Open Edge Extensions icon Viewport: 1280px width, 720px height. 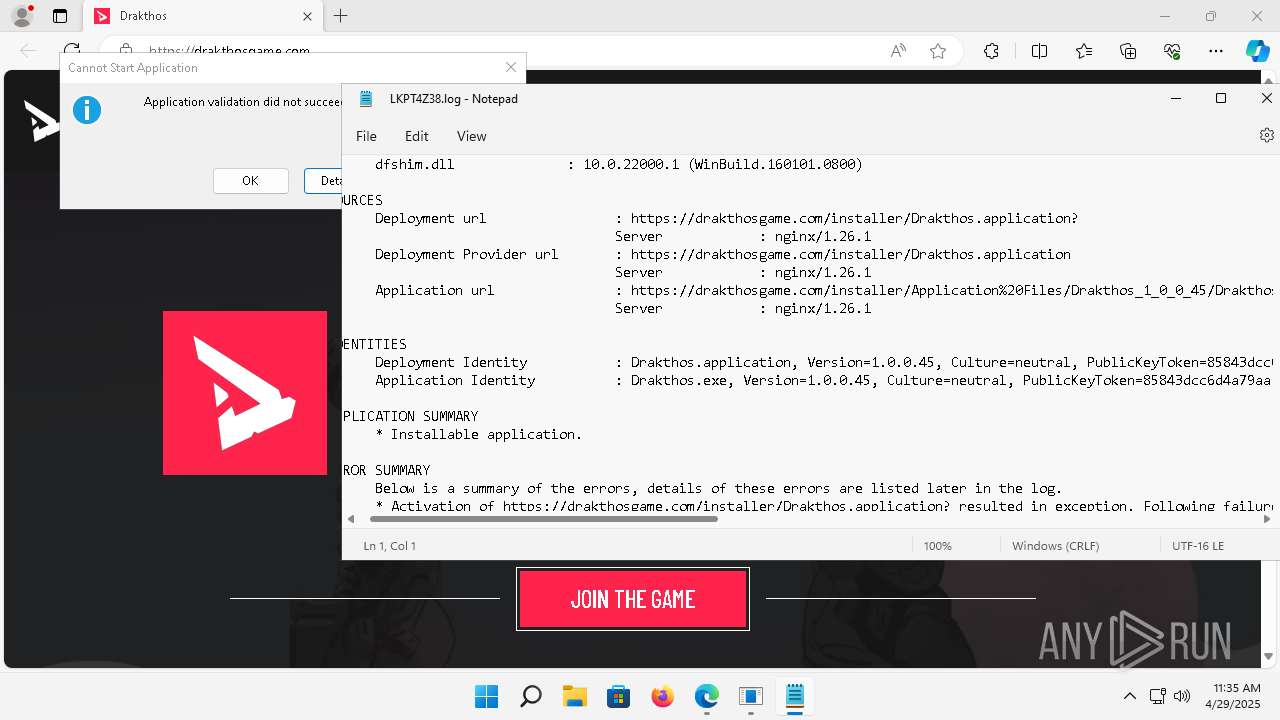pyautogui.click(x=991, y=51)
